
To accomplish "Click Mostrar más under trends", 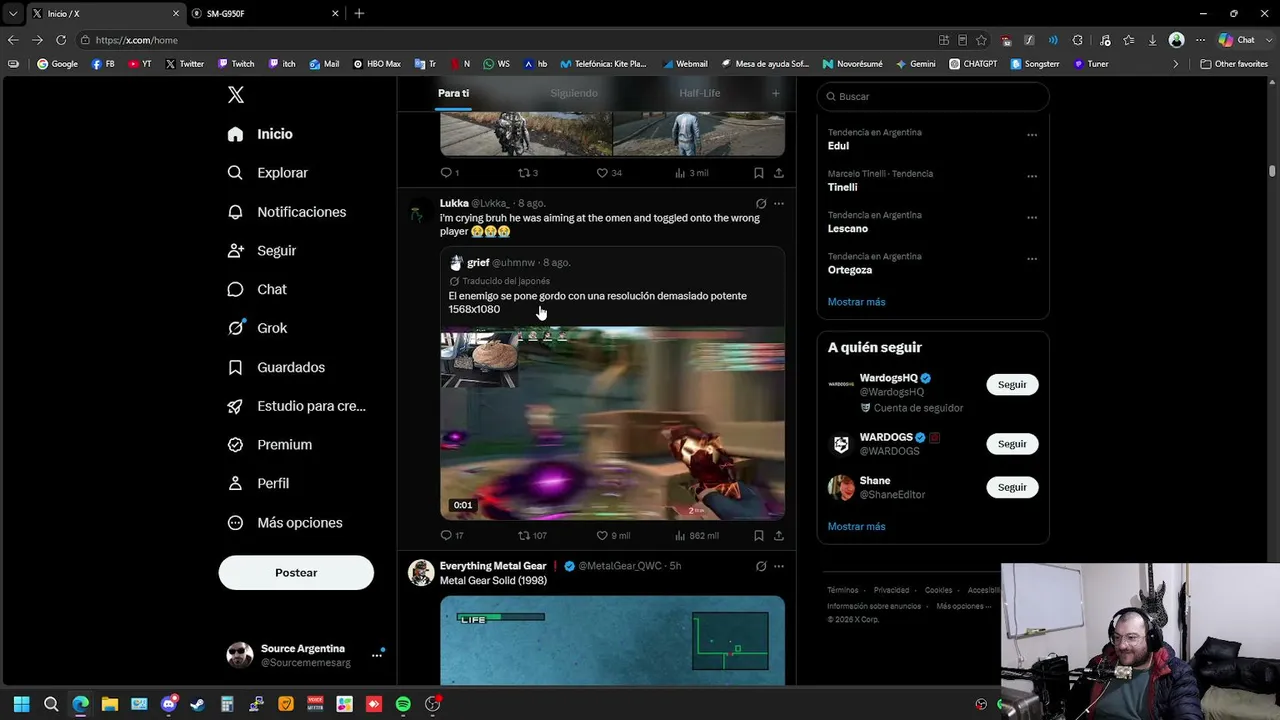I will [856, 302].
